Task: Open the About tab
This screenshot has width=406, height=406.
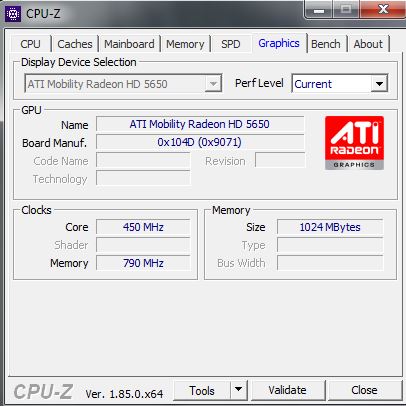Action: [368, 44]
